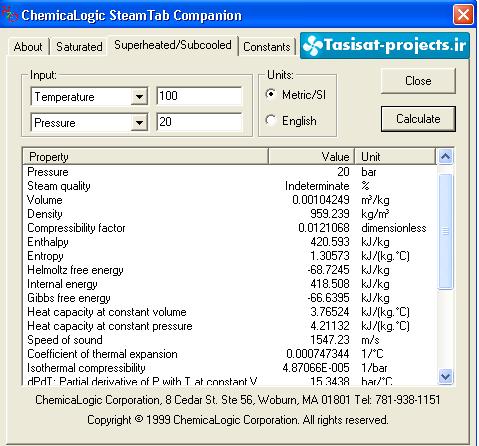This screenshot has width=479, height=446.
Task: Select the Pressure row in results
Action: [x=230, y=172]
